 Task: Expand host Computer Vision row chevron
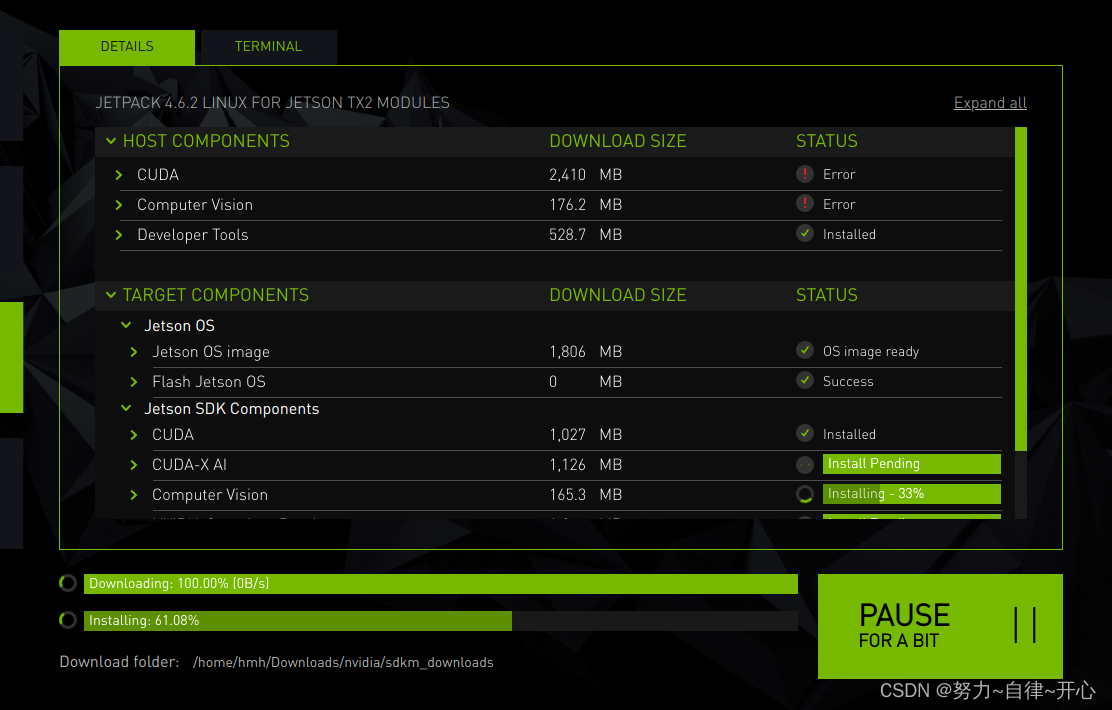pyautogui.click(x=119, y=205)
